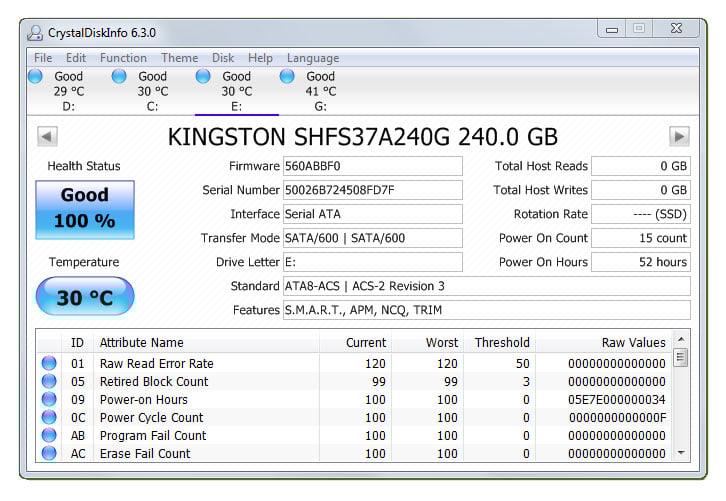Minimize the CrystalDiskInfo window
Image resolution: width=726 pixels, height=501 pixels.
pos(612,29)
